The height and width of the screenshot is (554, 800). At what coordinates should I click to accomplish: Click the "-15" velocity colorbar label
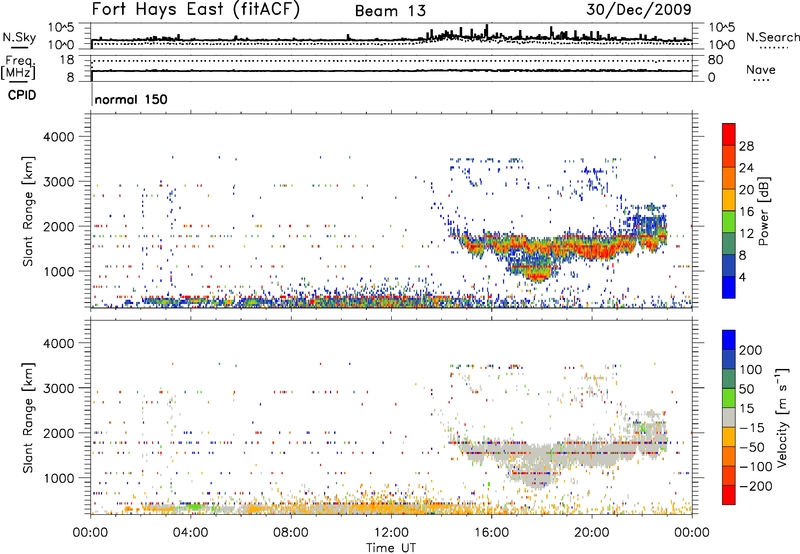click(752, 428)
